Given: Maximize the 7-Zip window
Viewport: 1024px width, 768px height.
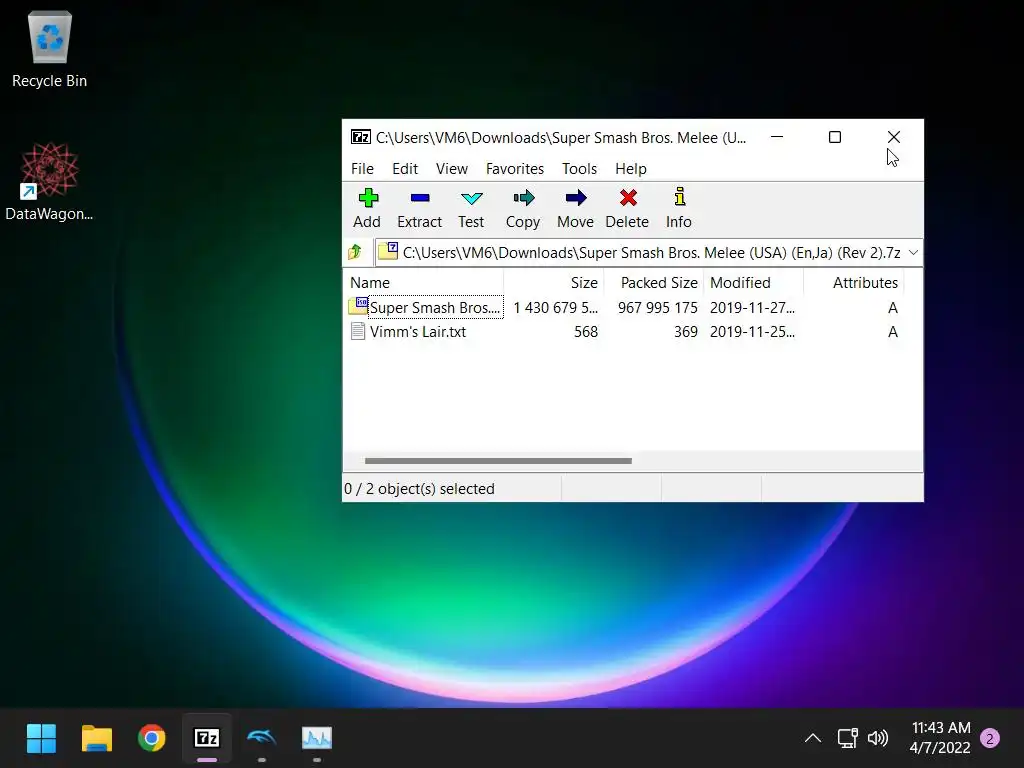Looking at the screenshot, I should 835,137.
